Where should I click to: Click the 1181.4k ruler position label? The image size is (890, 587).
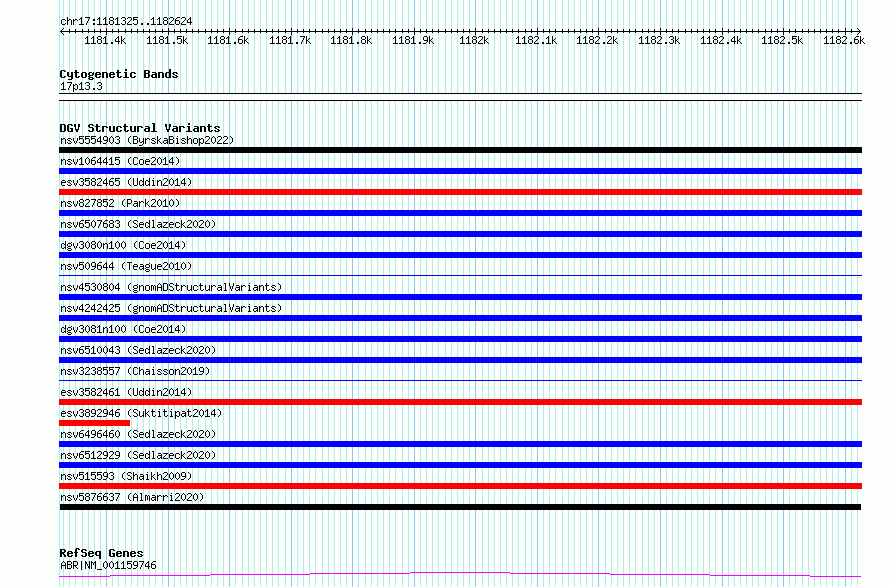point(105,40)
